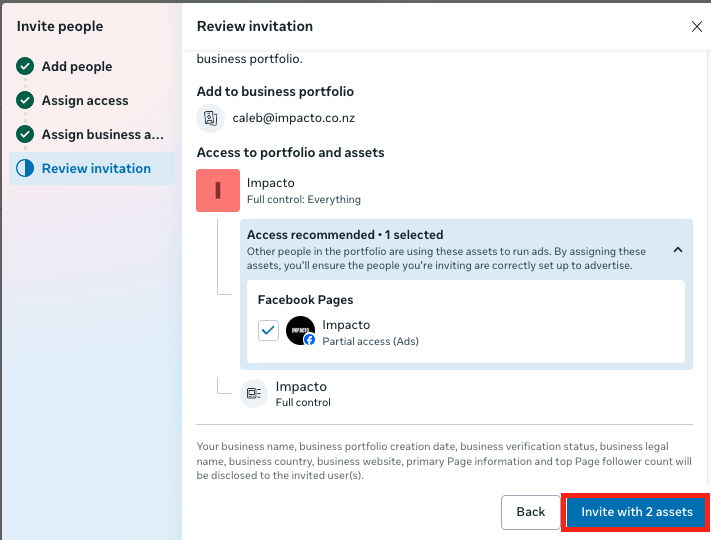This screenshot has width=711, height=540.
Task: Uncheck the Impacto Facebook Page checkbox
Action: 268,331
